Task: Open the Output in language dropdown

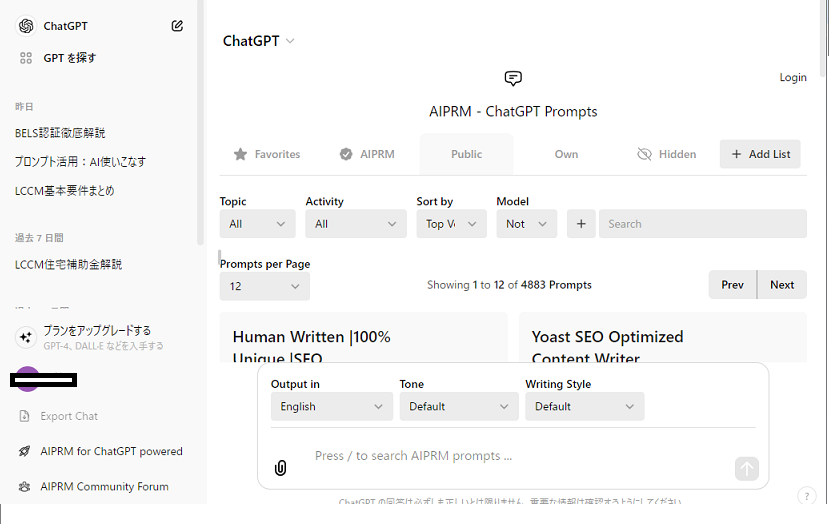Action: tap(332, 406)
